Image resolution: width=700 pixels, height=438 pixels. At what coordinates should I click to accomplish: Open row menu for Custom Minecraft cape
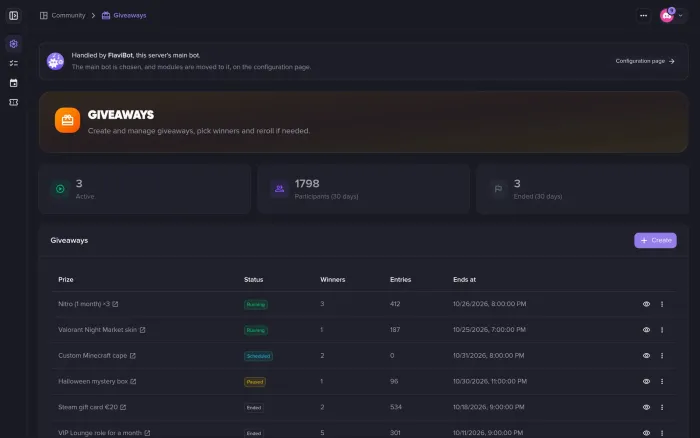coord(662,356)
